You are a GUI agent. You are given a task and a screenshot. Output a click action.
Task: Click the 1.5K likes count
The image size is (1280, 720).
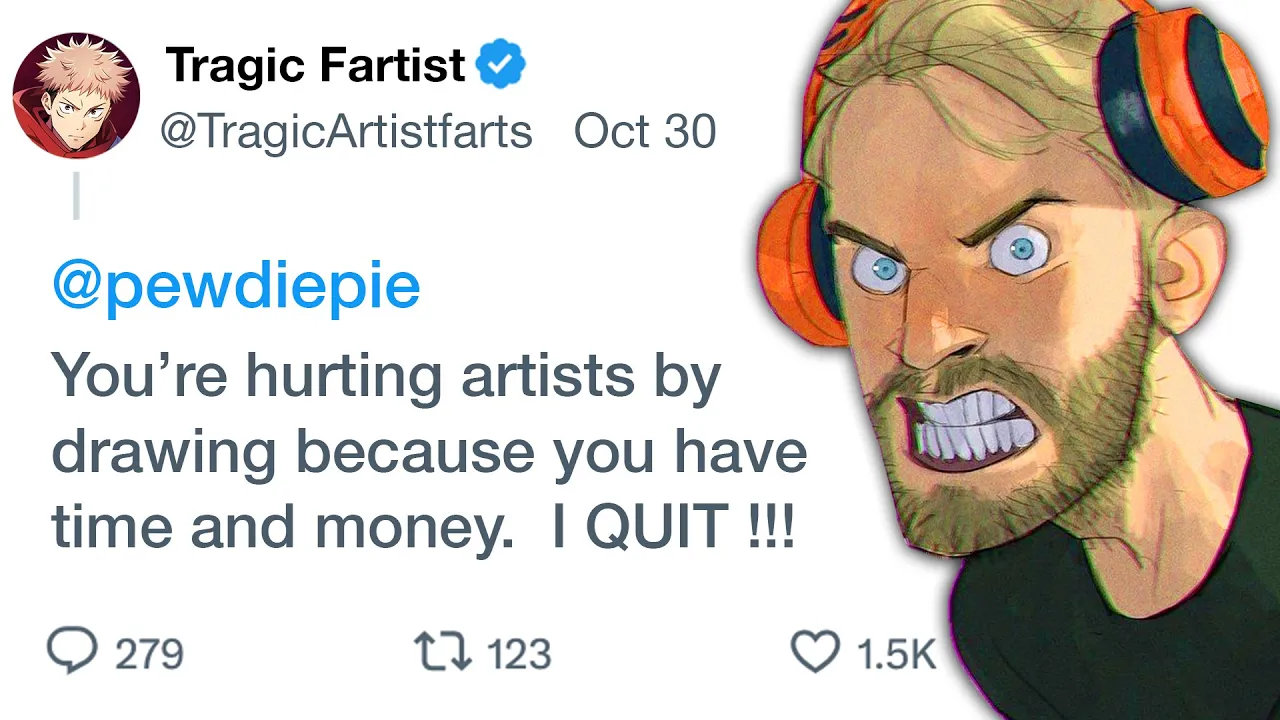[x=896, y=654]
